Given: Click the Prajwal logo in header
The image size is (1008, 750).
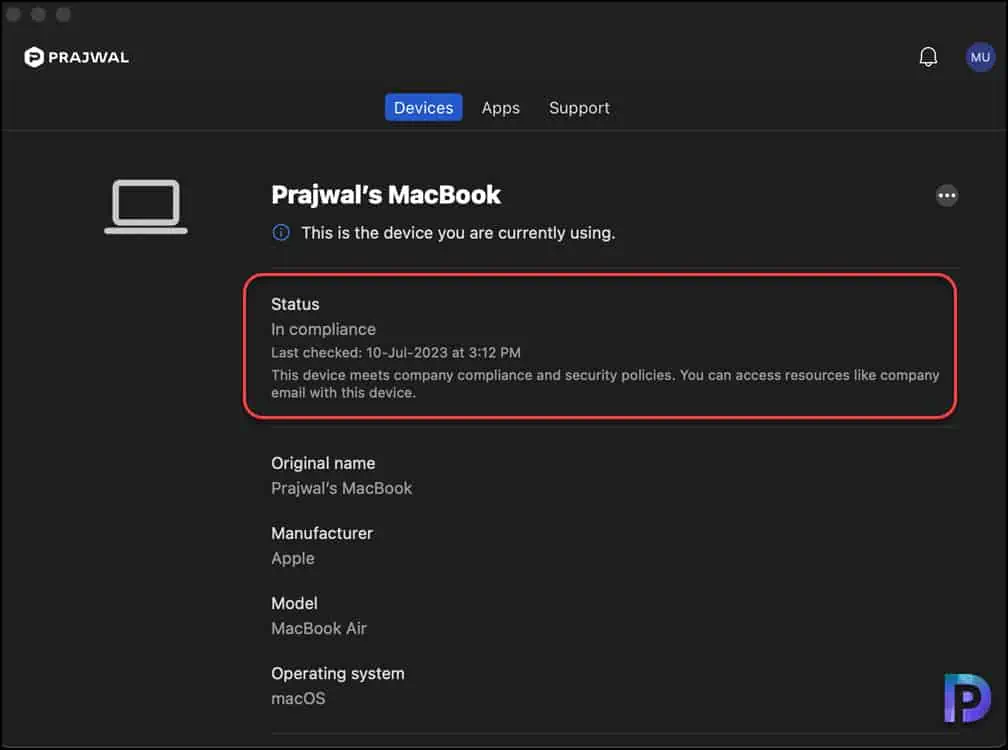Looking at the screenshot, I should click(76, 57).
